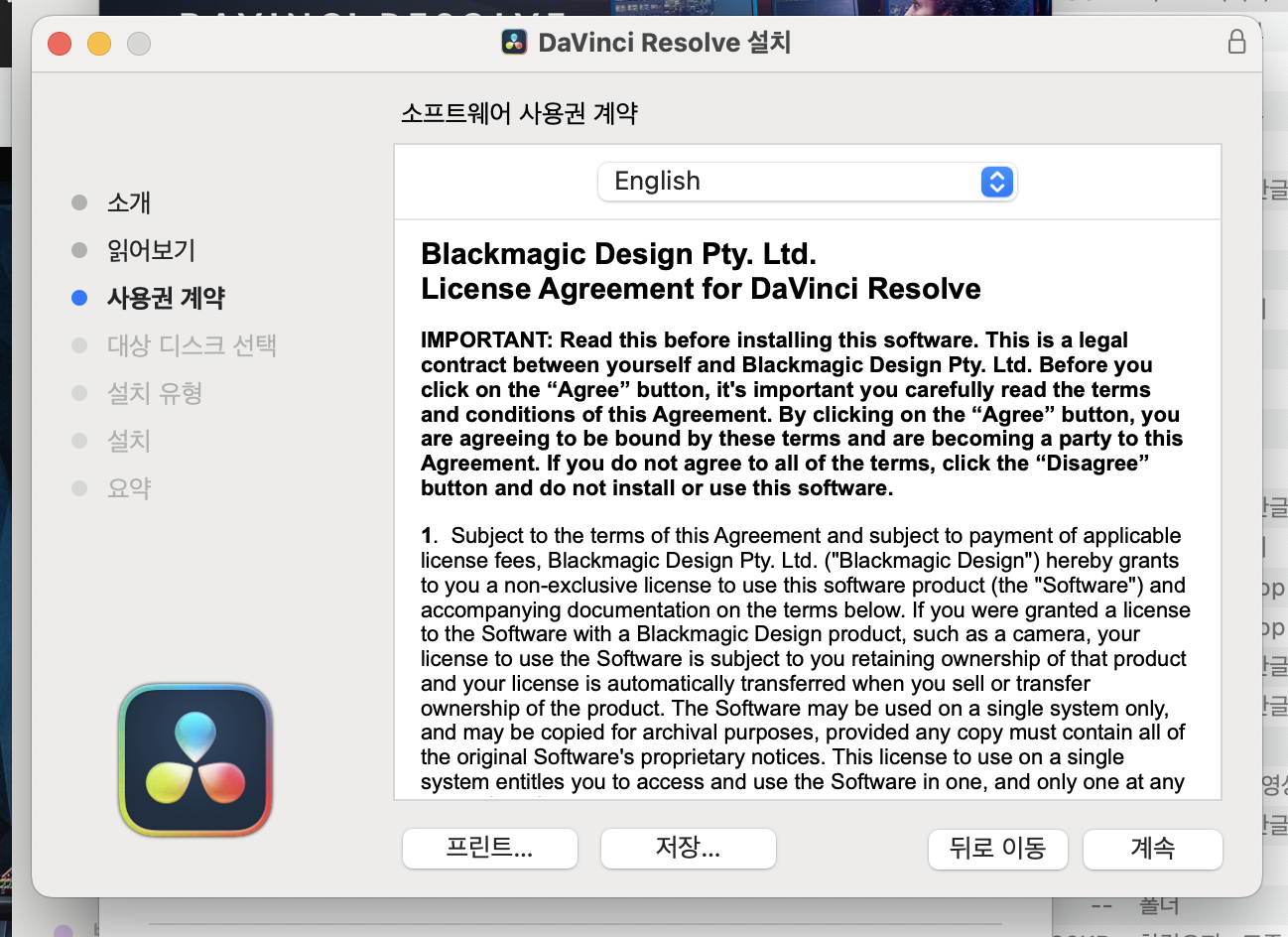The height and width of the screenshot is (937, 1288).
Task: Click the 대상 디스크 선택 step
Action: click(192, 345)
